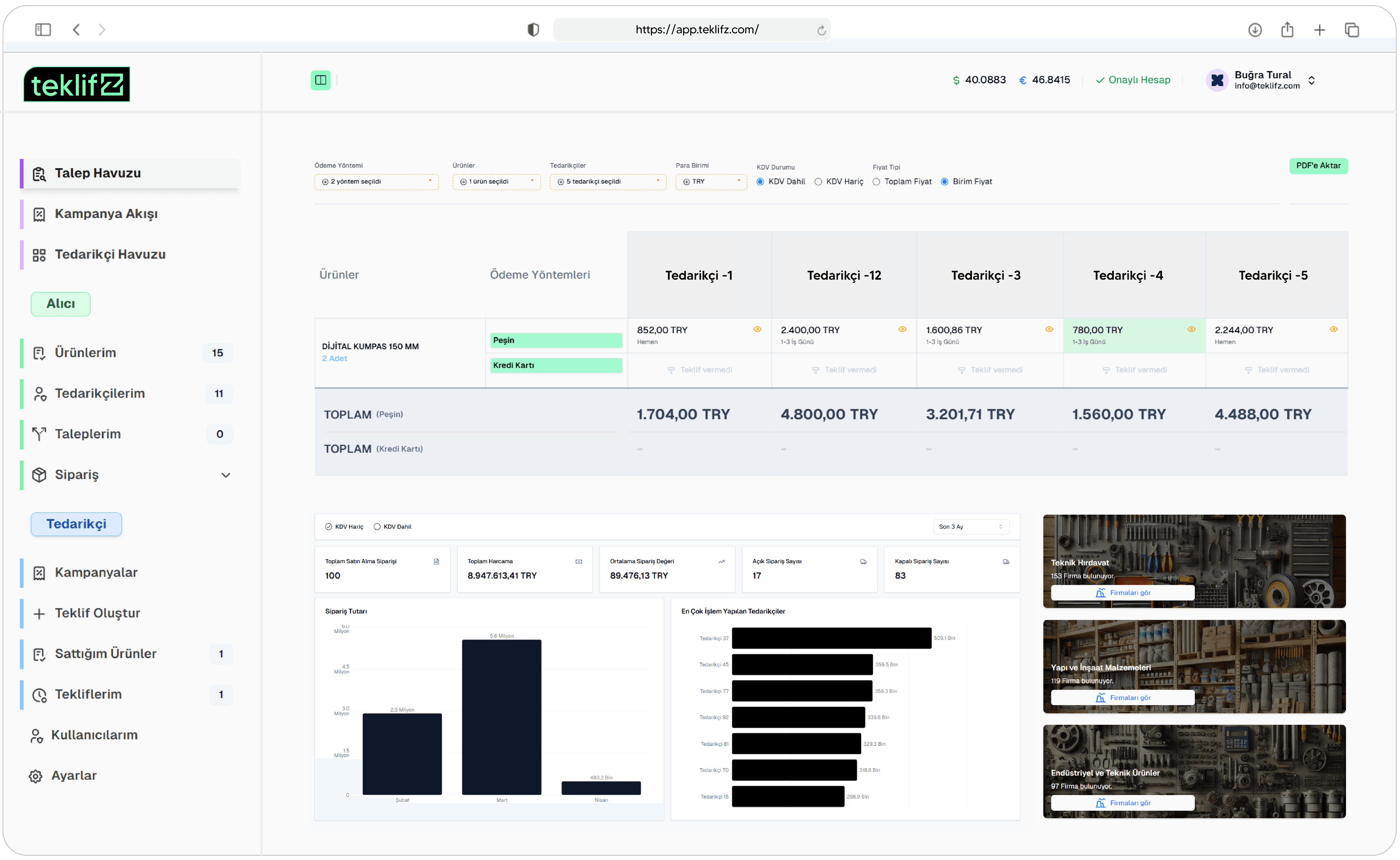Enable KDV Dahil below the comparison table
Image resolution: width=1400 pixels, height=860 pixels.
click(x=377, y=526)
